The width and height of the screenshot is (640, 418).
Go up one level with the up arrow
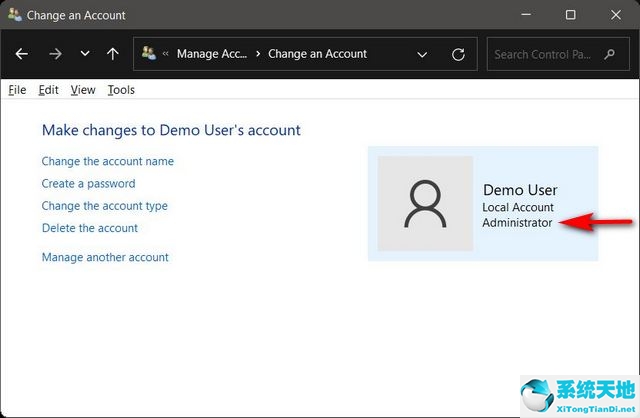pos(113,54)
